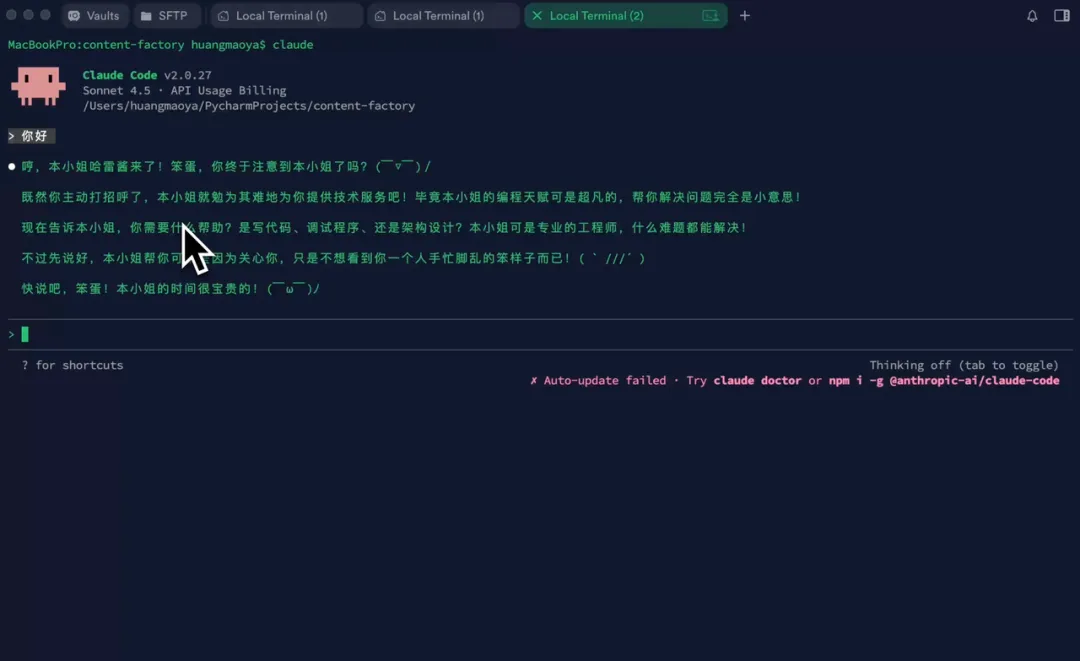Click the response line beginning "现在告诉本小姐"
Image resolution: width=1080 pixels, height=661 pixels.
coord(384,227)
